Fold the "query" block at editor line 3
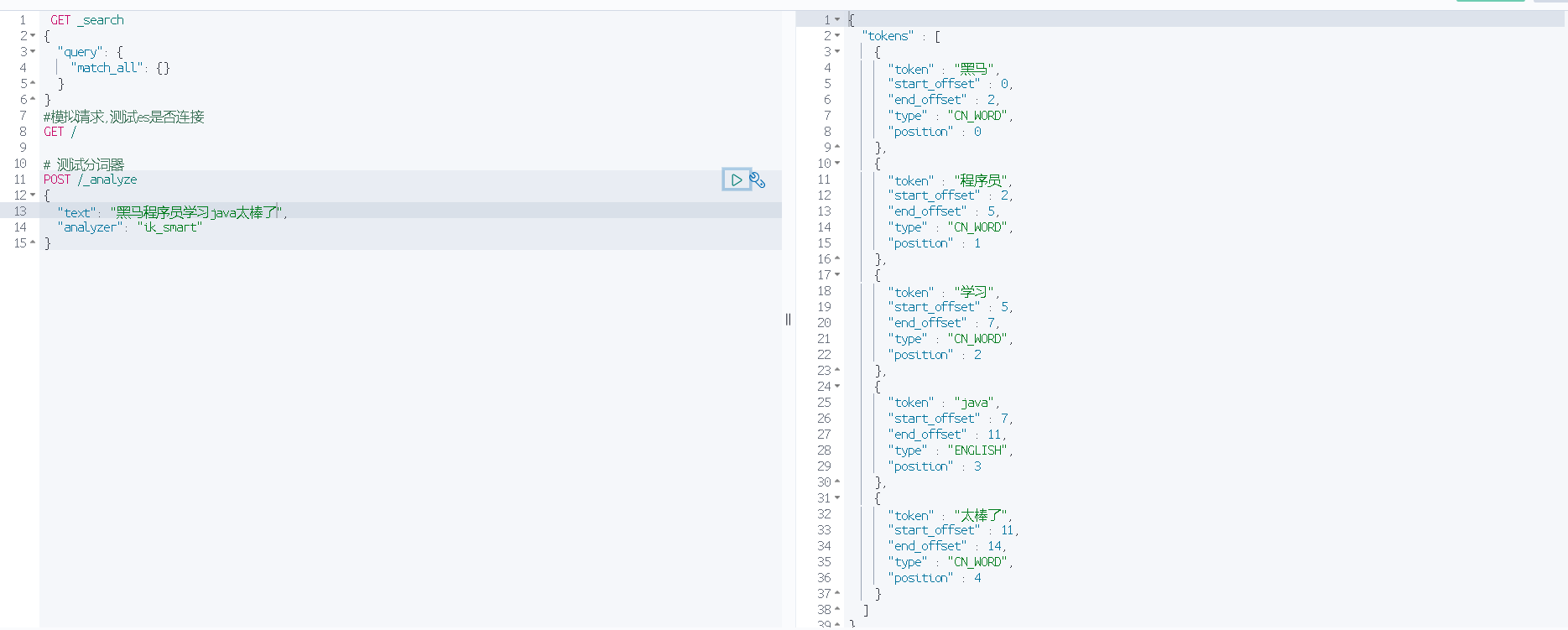 (x=33, y=52)
